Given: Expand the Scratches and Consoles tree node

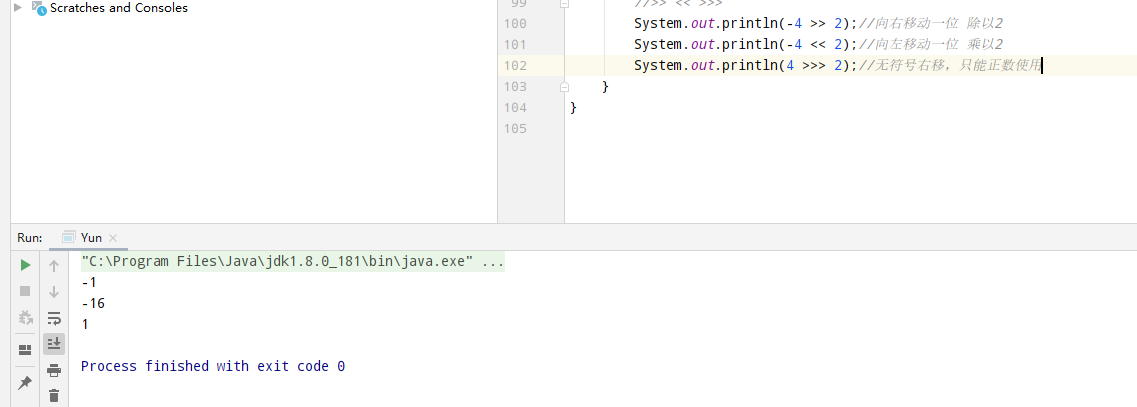Looking at the screenshot, I should (x=18, y=8).
